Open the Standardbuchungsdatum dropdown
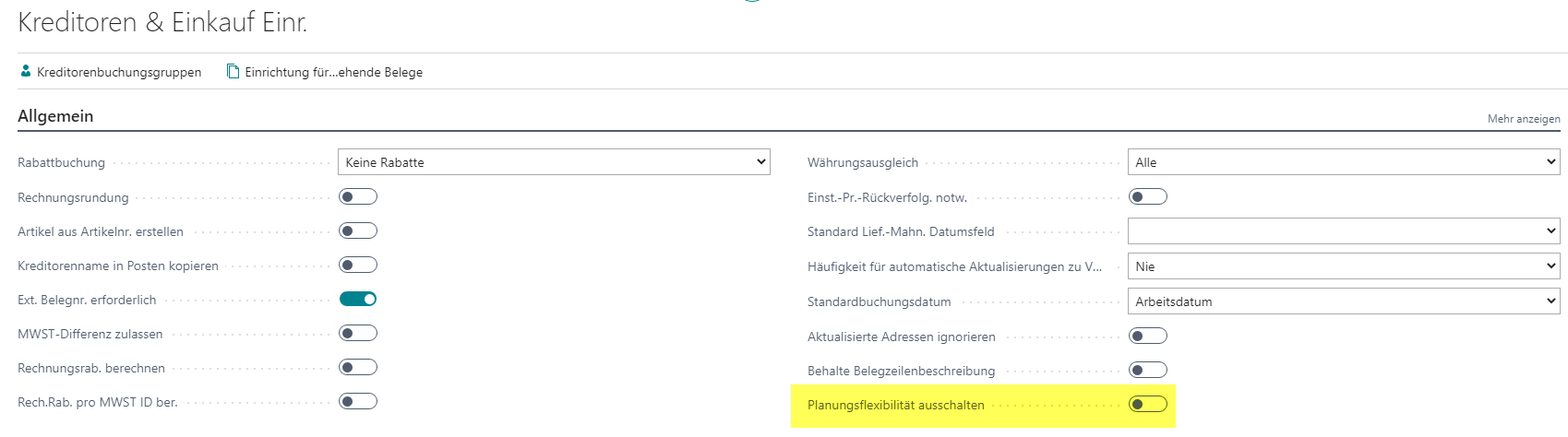 point(1344,301)
